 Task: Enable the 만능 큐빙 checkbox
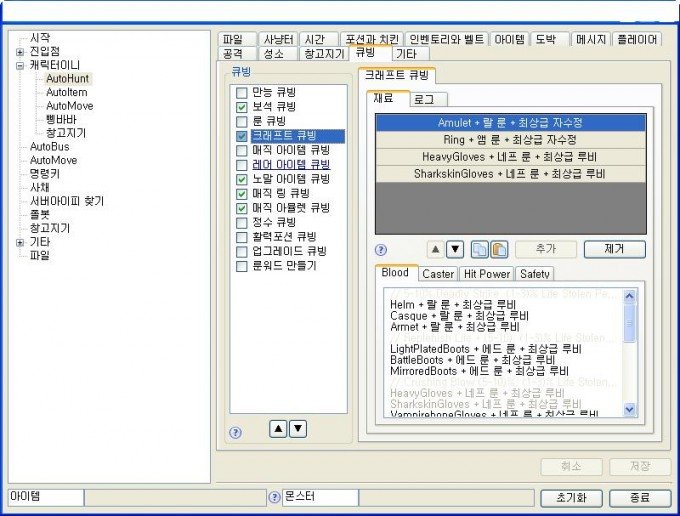[x=242, y=91]
